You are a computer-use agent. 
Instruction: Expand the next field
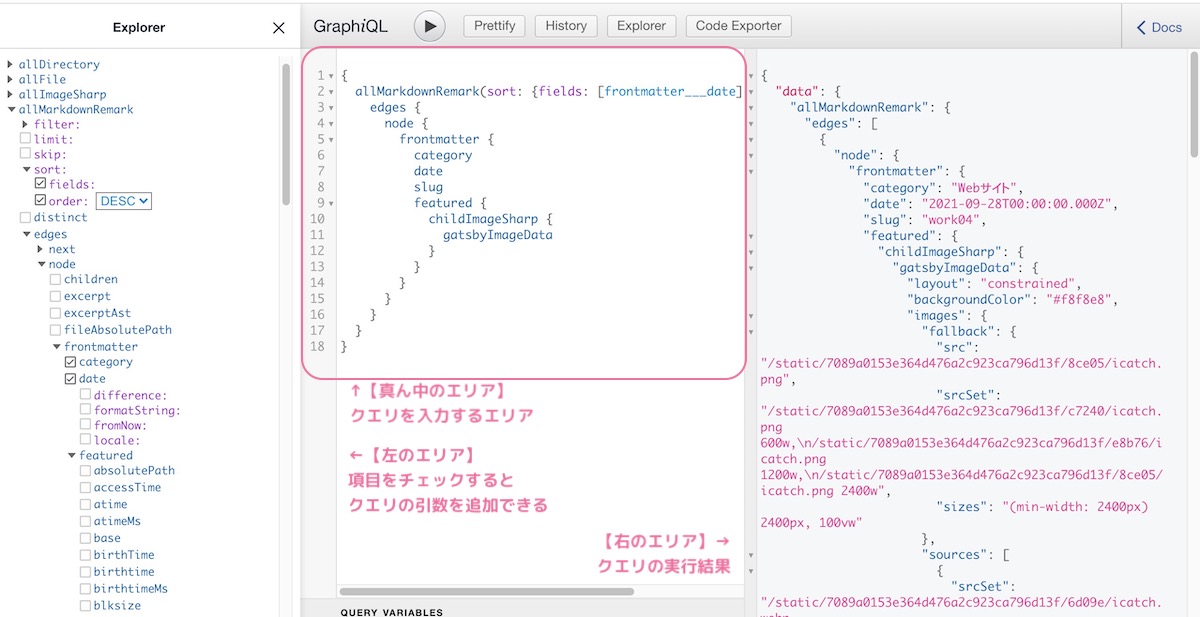(x=41, y=249)
